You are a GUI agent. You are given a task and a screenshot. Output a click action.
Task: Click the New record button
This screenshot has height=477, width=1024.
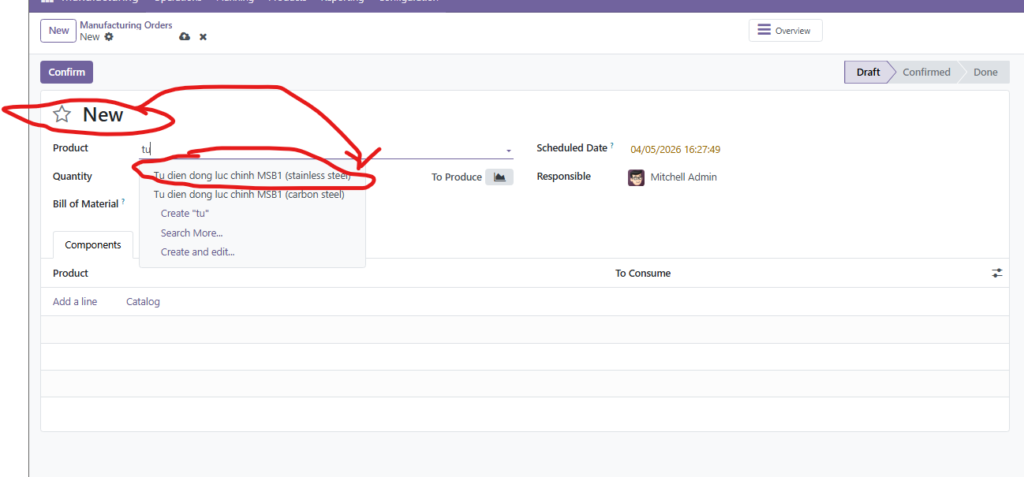pyautogui.click(x=59, y=30)
